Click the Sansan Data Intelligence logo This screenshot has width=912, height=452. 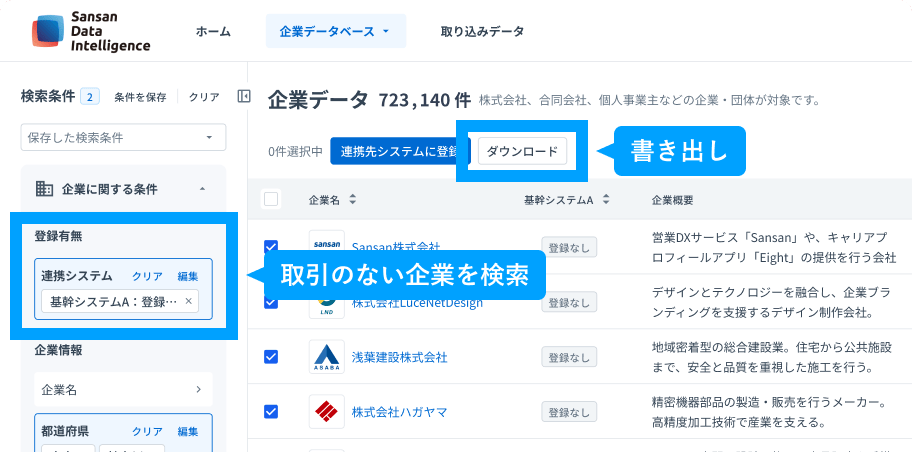coord(91,31)
